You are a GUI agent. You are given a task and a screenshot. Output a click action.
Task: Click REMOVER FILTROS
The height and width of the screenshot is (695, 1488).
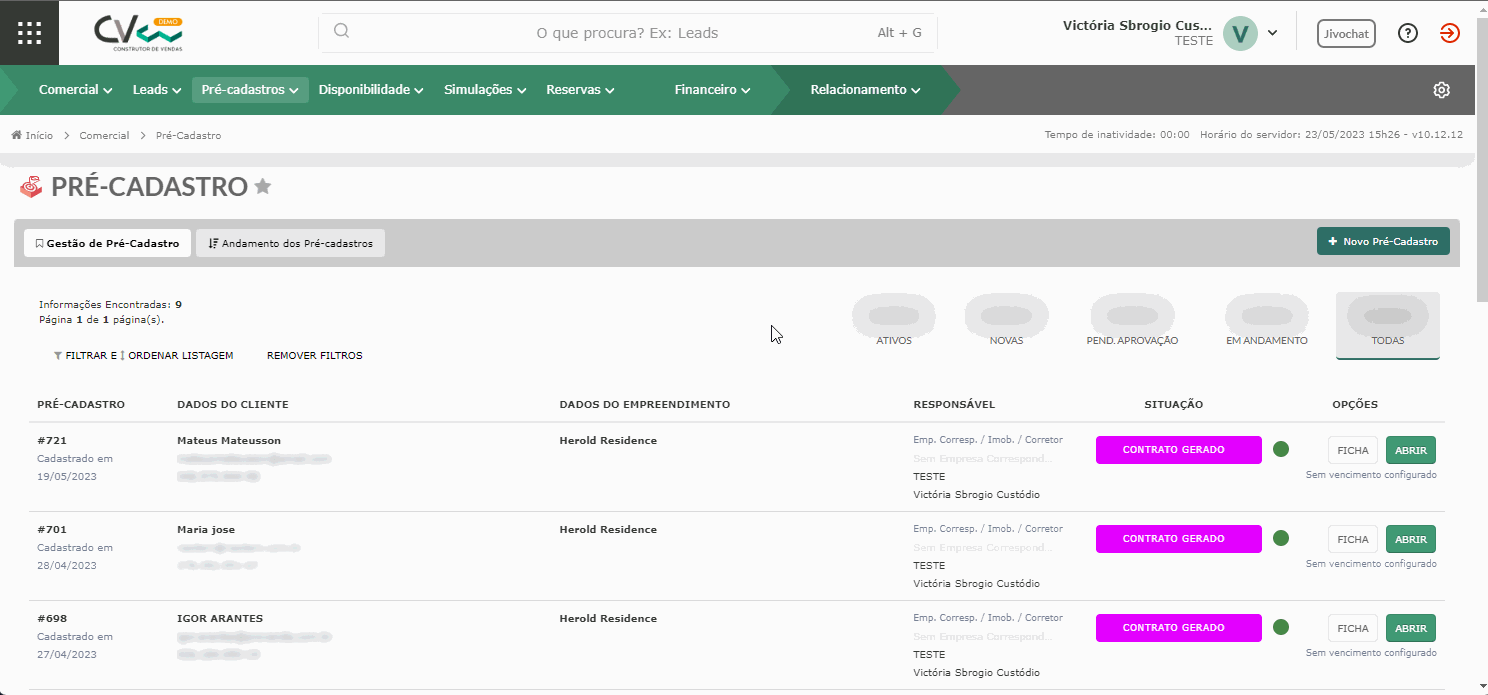click(314, 355)
